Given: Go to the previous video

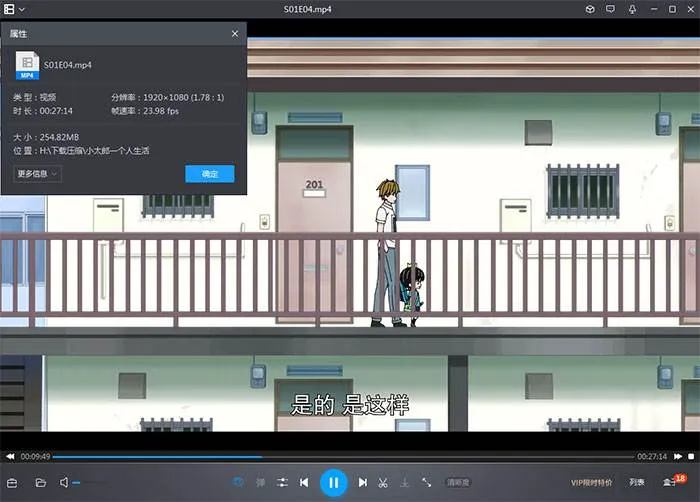Looking at the screenshot, I should pyautogui.click(x=304, y=482).
